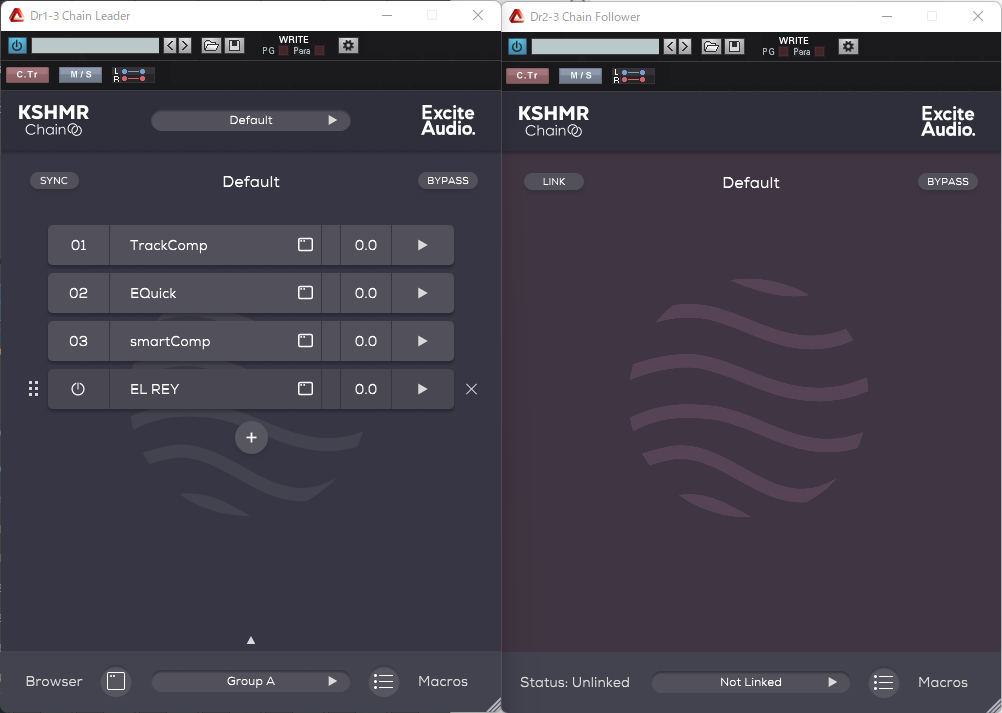Viewport: 1002px width, 713px height.
Task: Select slot 01 number
Action: click(78, 245)
